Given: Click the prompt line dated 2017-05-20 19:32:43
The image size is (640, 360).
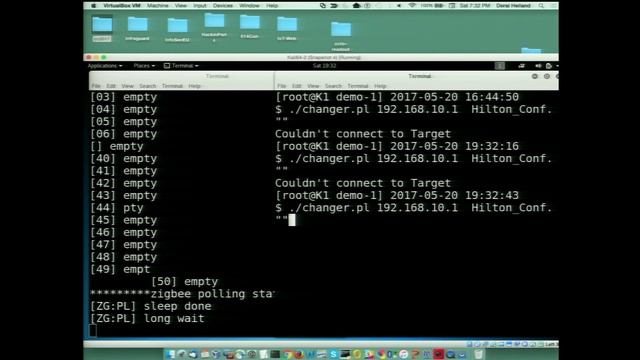Looking at the screenshot, I should point(397,196).
